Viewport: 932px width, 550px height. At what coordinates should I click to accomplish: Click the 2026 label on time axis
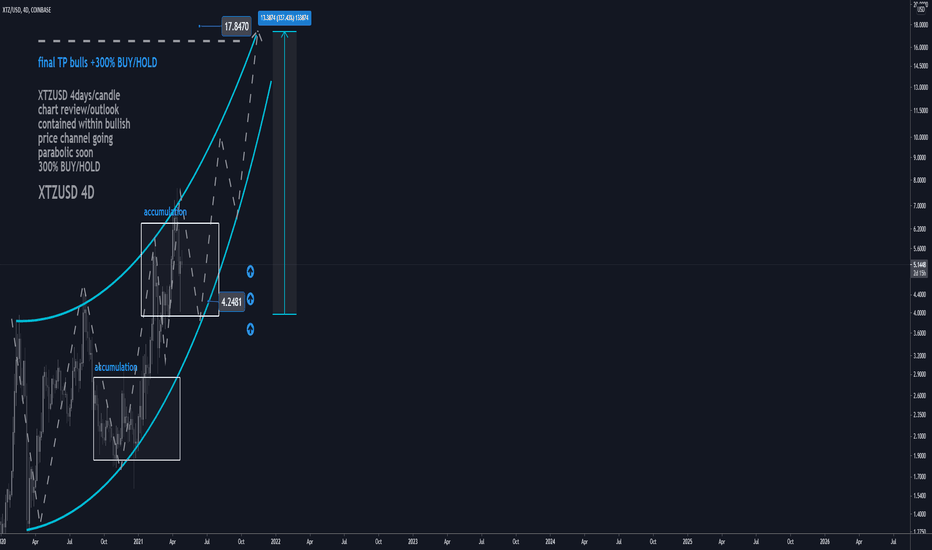tap(825, 542)
